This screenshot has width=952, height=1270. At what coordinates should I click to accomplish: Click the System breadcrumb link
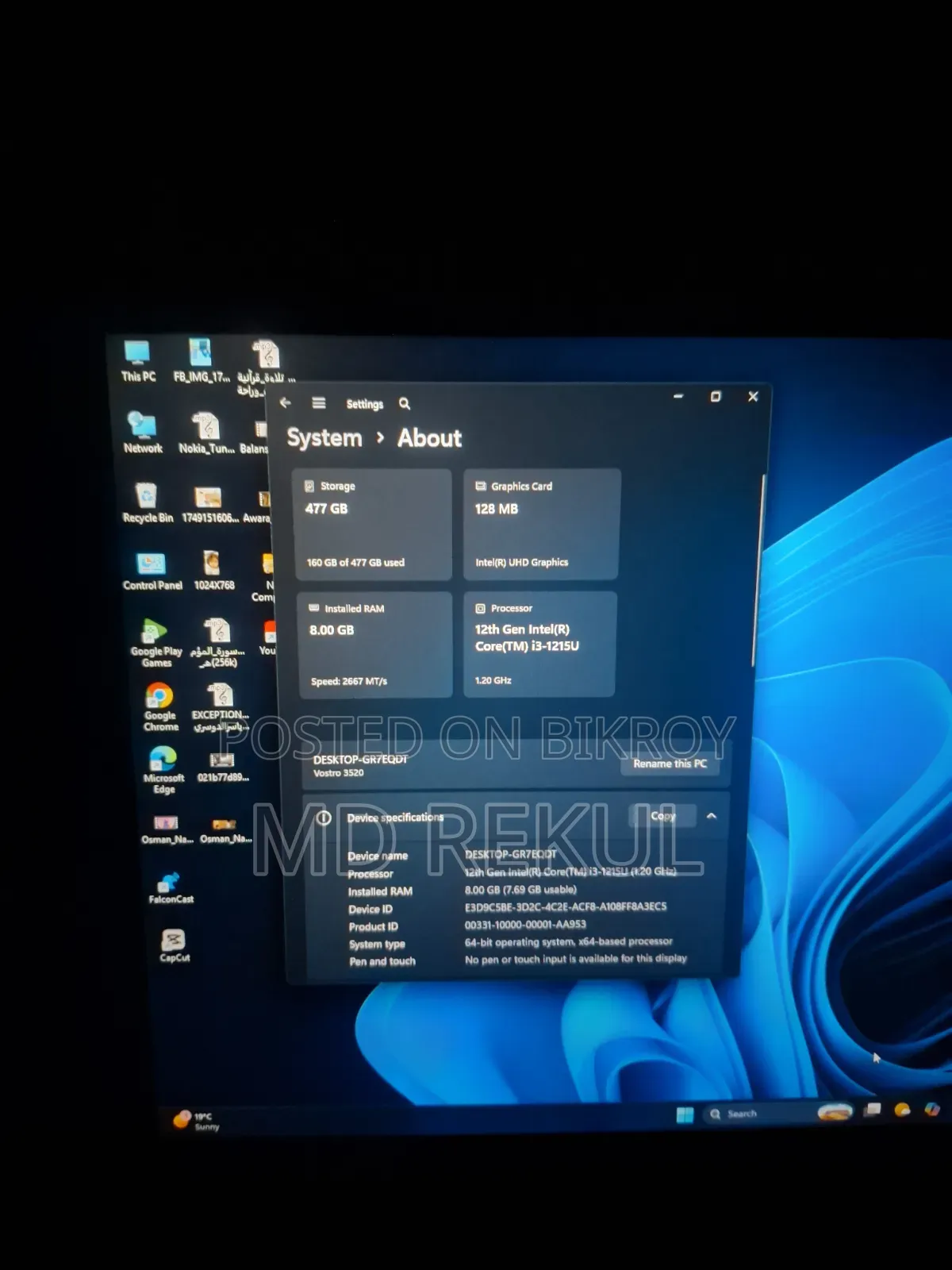[324, 438]
